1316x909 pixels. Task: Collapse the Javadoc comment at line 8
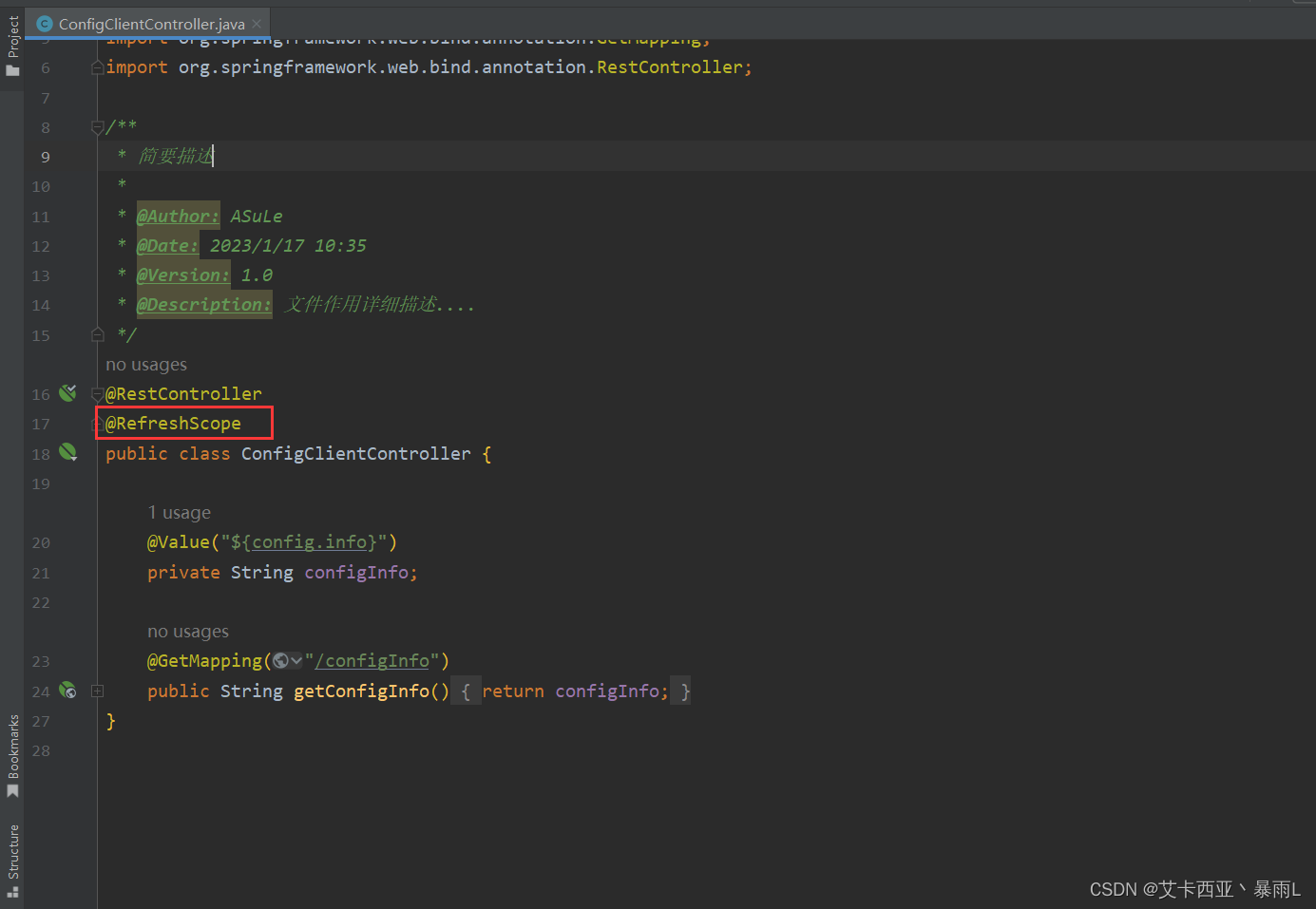pos(97,127)
